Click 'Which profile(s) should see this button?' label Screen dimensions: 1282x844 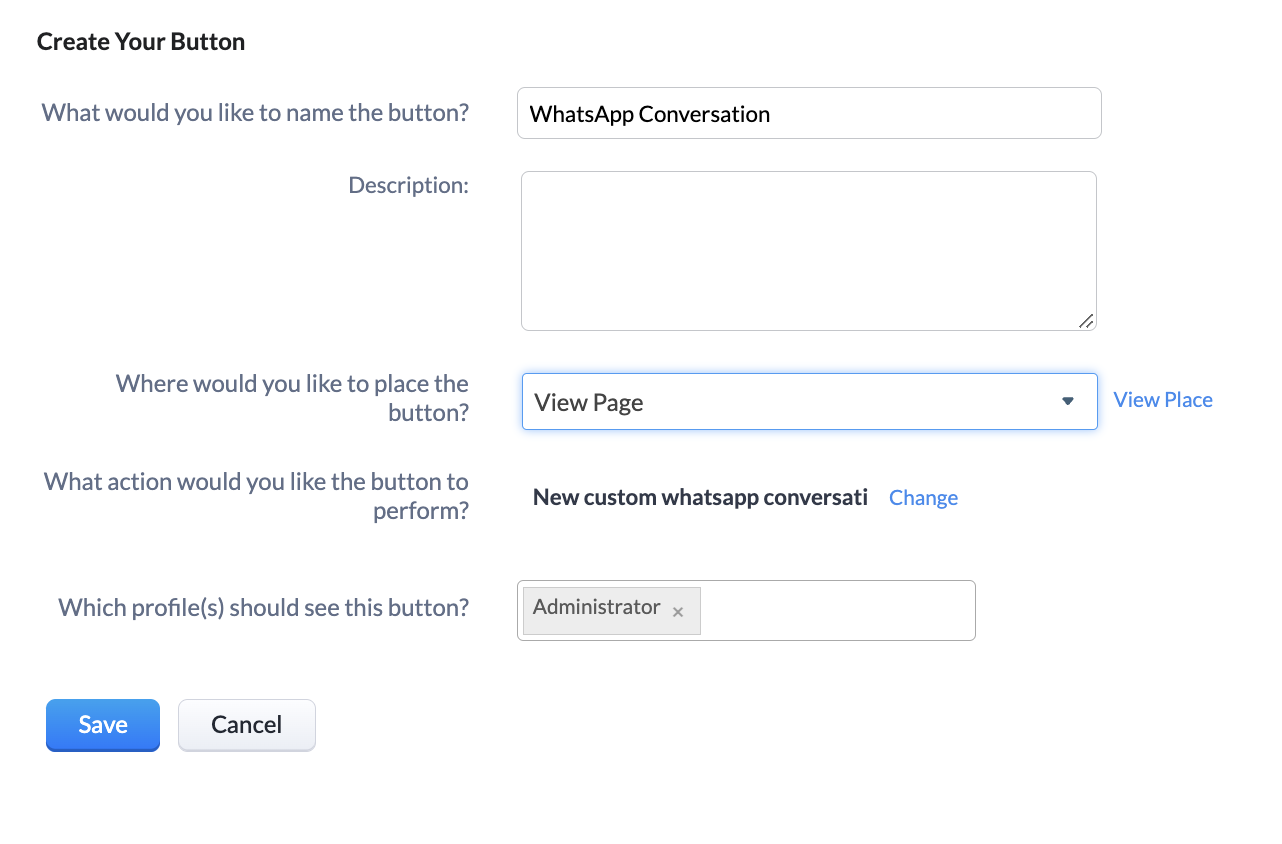pos(263,608)
